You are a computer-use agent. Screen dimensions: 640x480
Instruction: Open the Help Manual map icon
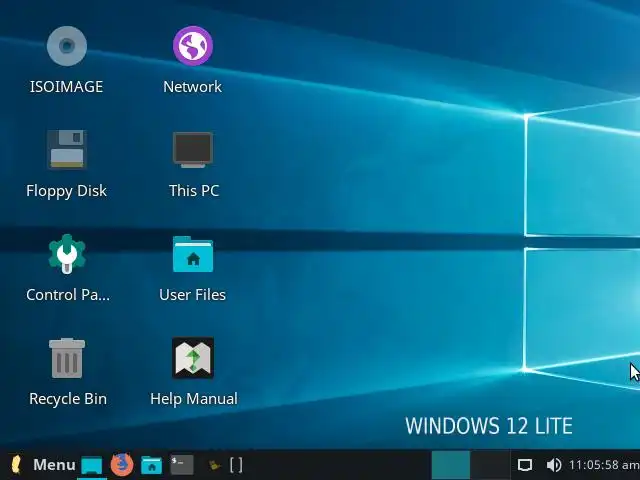[x=193, y=358]
